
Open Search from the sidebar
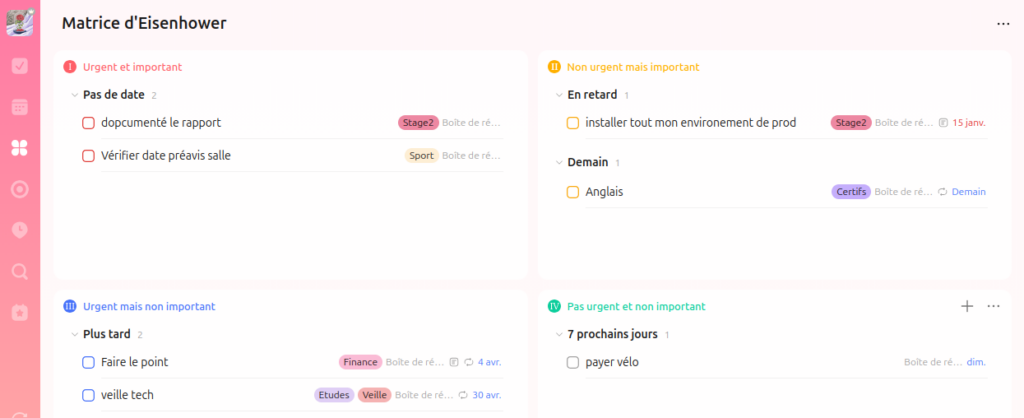[x=19, y=271]
